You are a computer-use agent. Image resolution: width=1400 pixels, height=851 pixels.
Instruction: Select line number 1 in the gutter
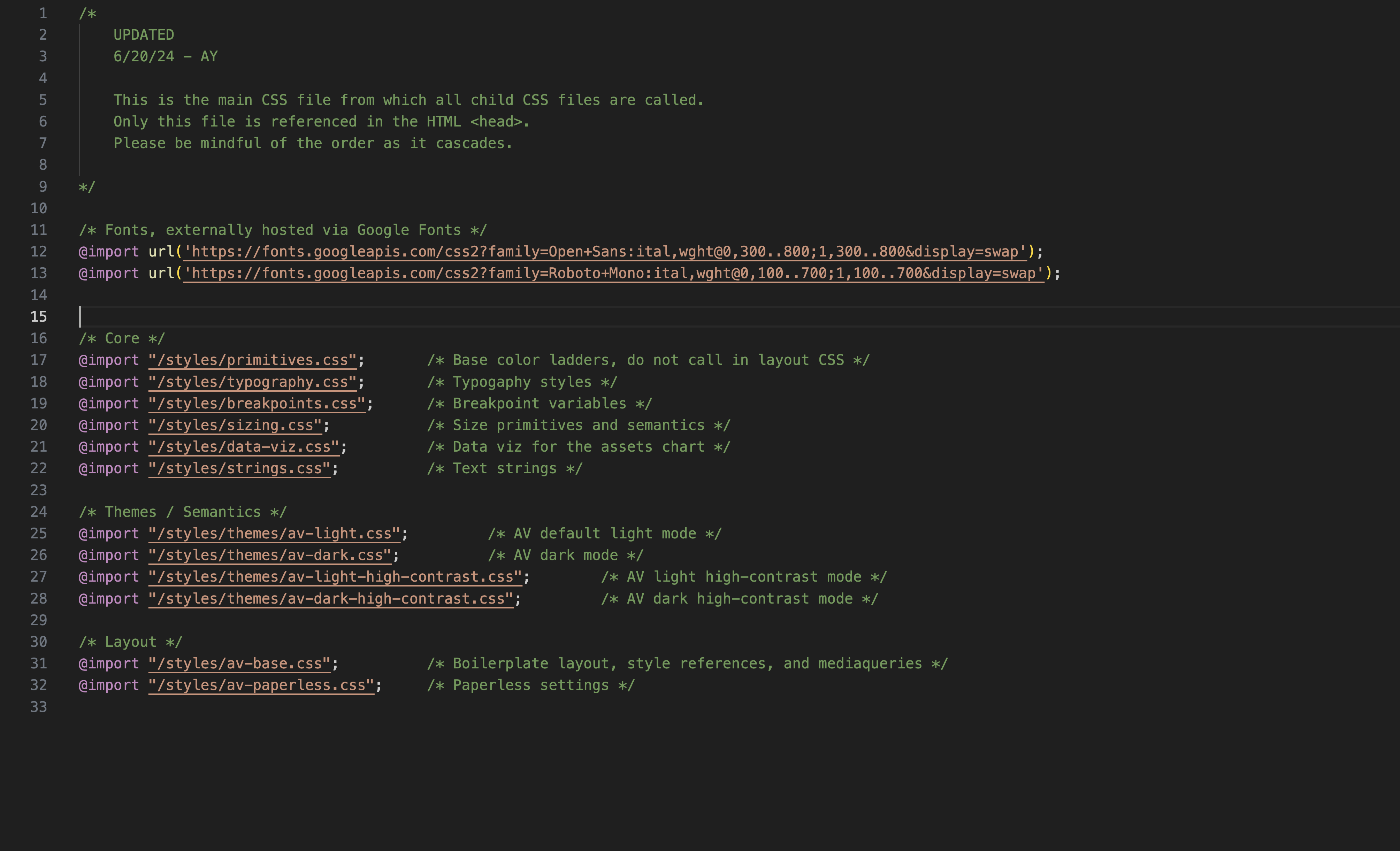tap(43, 13)
